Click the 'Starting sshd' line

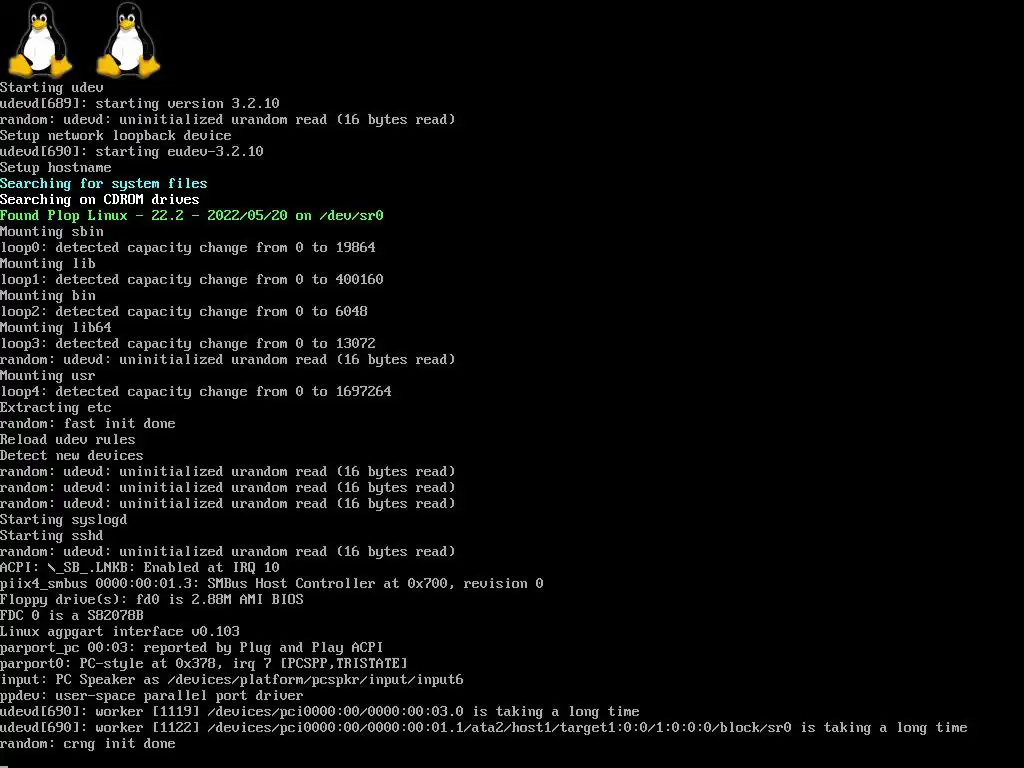click(x=52, y=536)
